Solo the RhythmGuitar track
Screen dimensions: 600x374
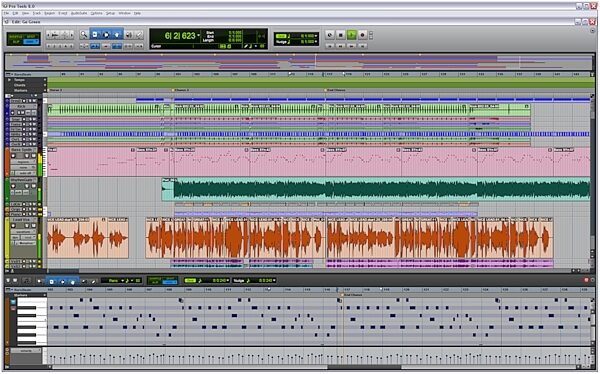27,186
